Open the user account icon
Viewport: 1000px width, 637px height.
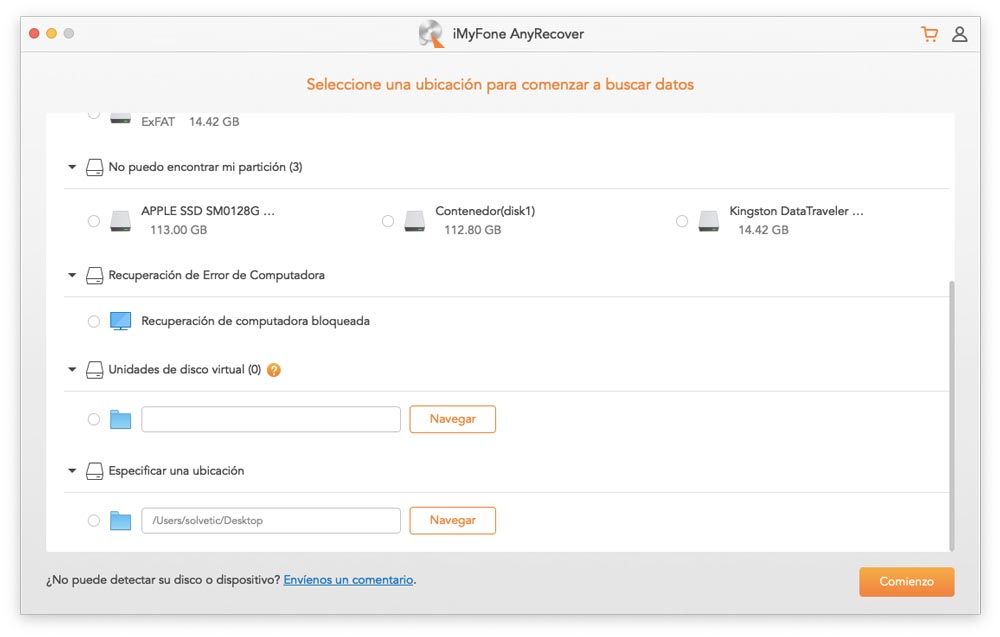click(959, 34)
